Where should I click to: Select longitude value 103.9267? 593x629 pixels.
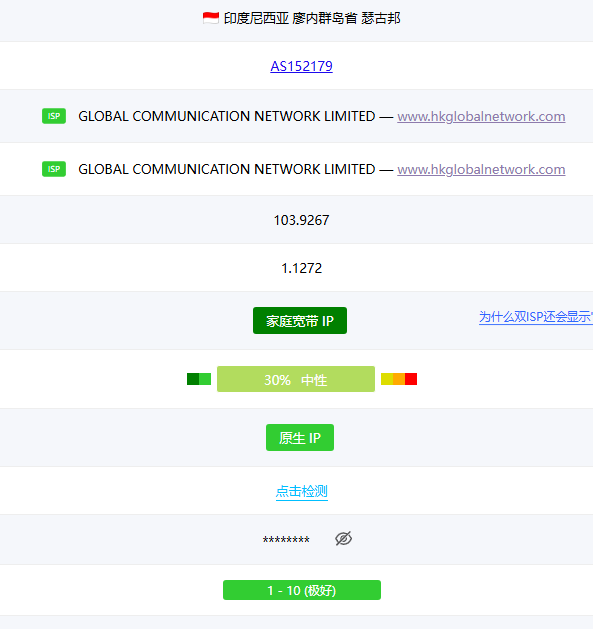tap(301, 220)
